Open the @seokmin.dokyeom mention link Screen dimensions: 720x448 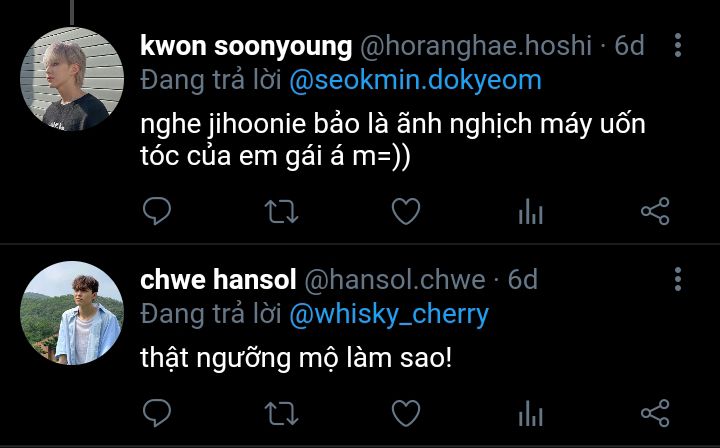[x=416, y=80]
